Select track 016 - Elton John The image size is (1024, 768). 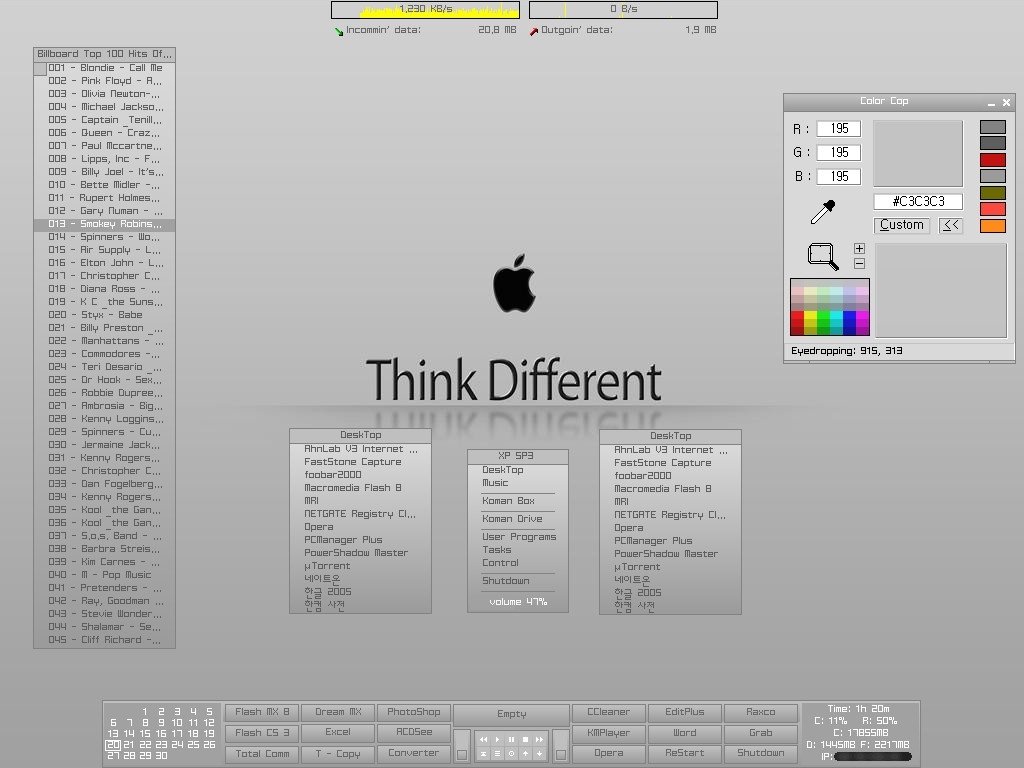tap(104, 263)
